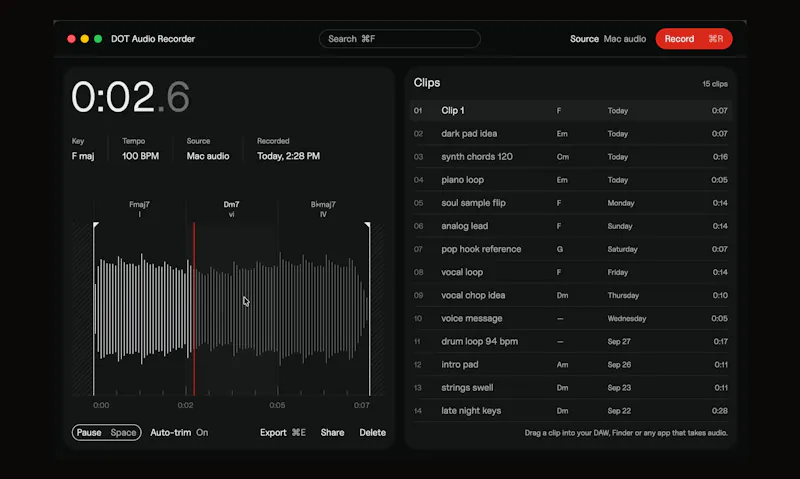The height and width of the screenshot is (479, 800).
Task: Click the F maj key value
Action: tap(83, 156)
